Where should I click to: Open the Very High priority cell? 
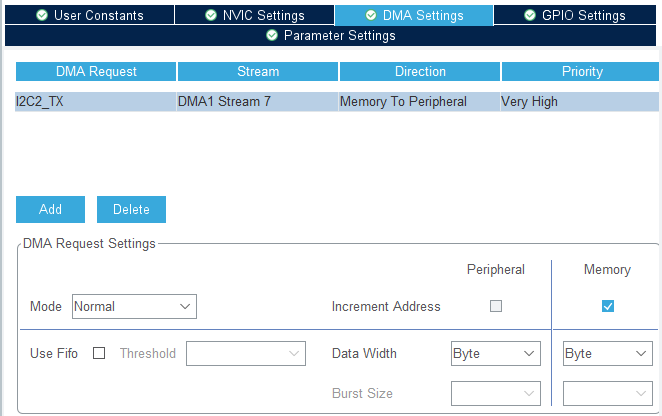coord(579,102)
